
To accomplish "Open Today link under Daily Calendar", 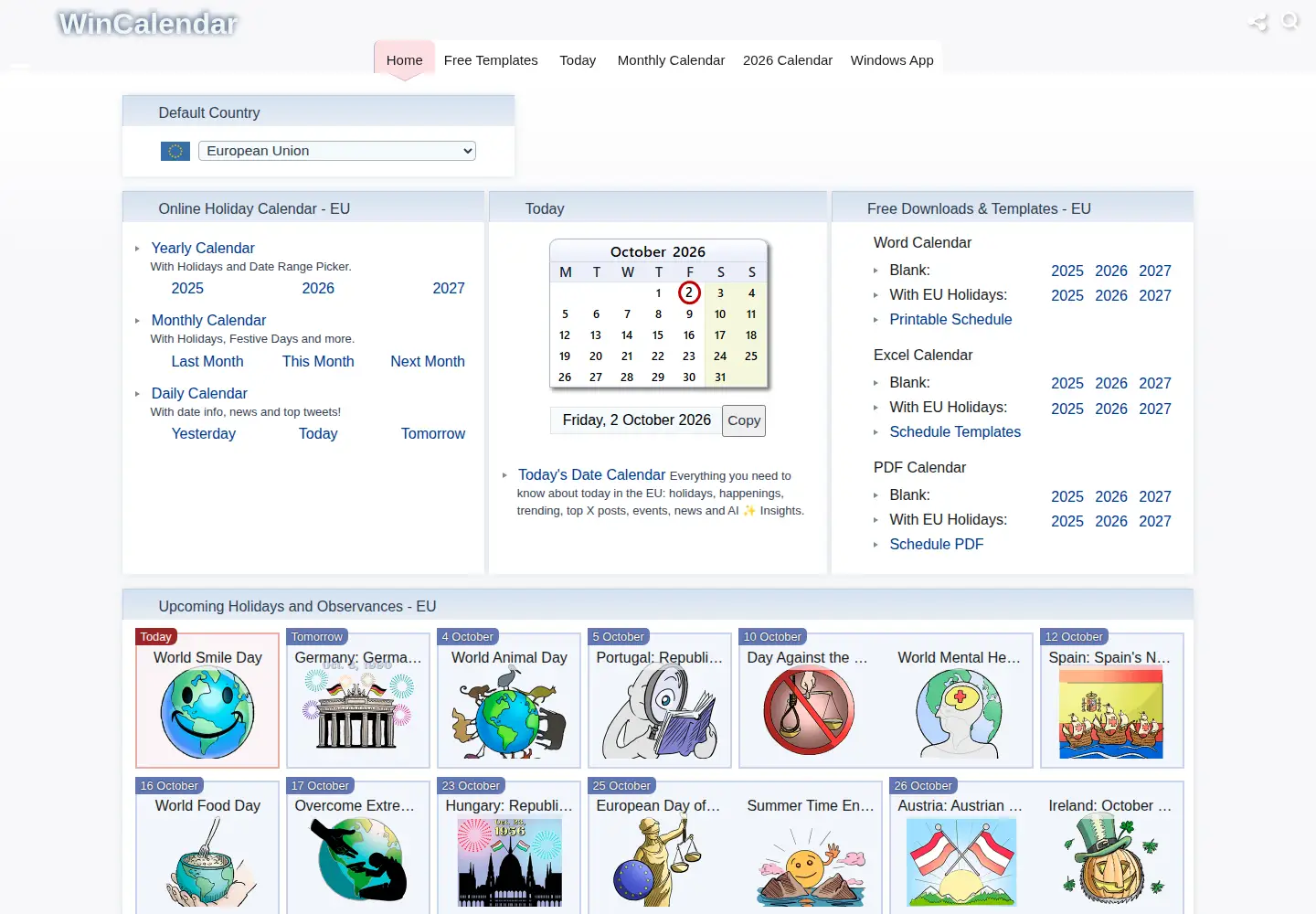I will [318, 433].
